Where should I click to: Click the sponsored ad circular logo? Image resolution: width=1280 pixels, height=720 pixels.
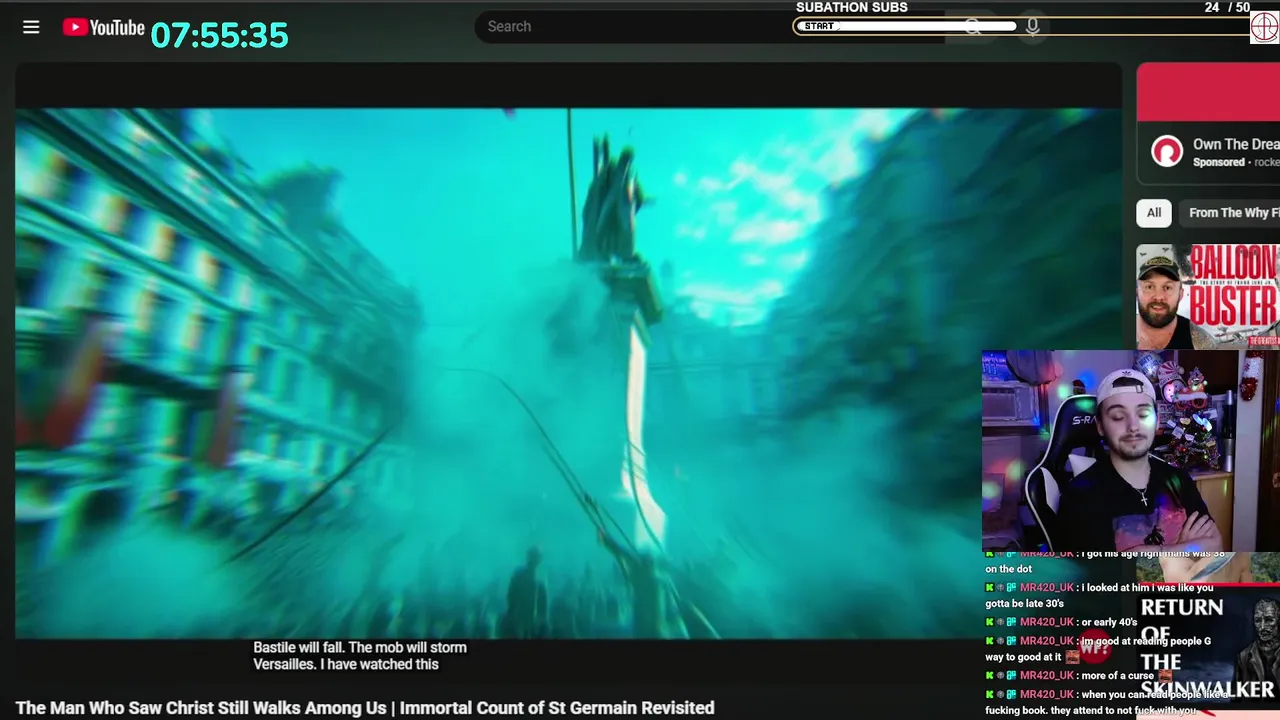(x=1166, y=152)
